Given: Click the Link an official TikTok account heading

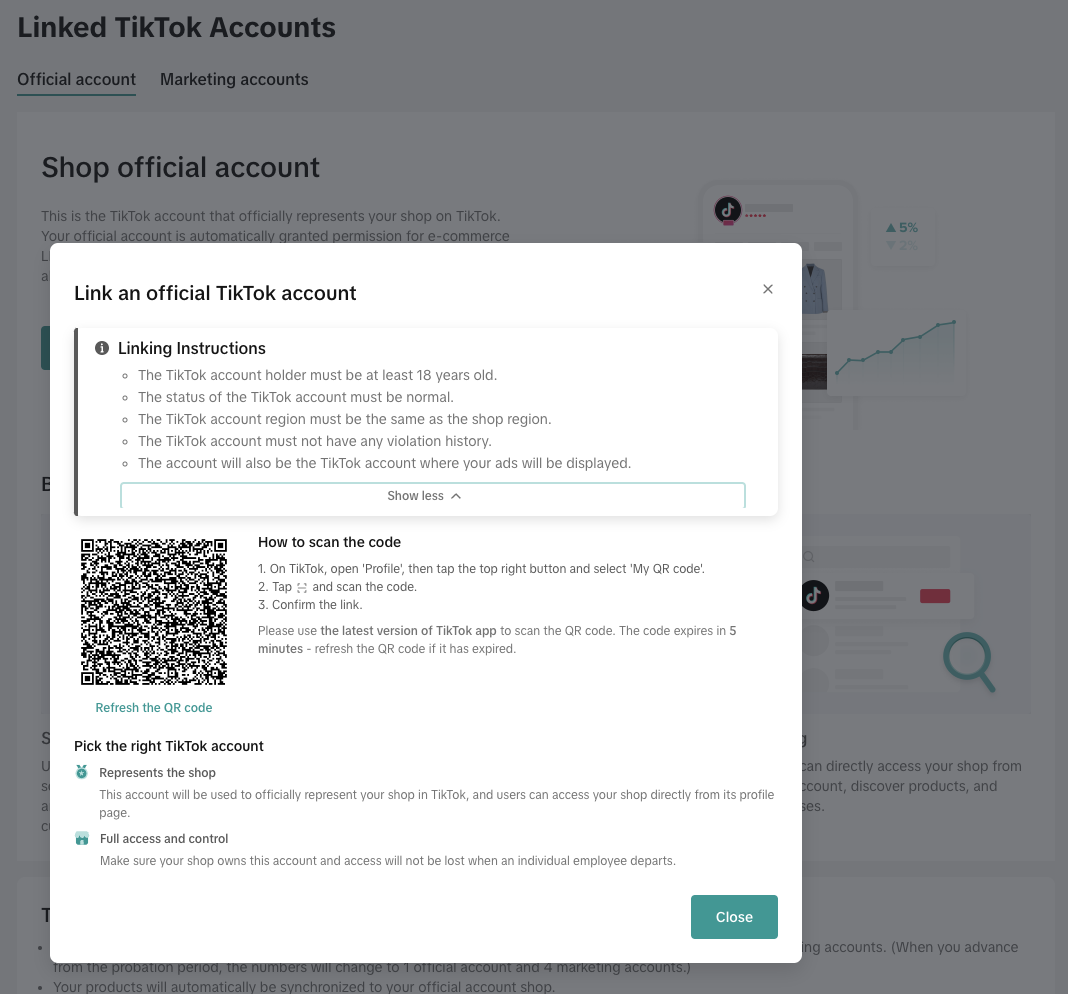Looking at the screenshot, I should 215,293.
